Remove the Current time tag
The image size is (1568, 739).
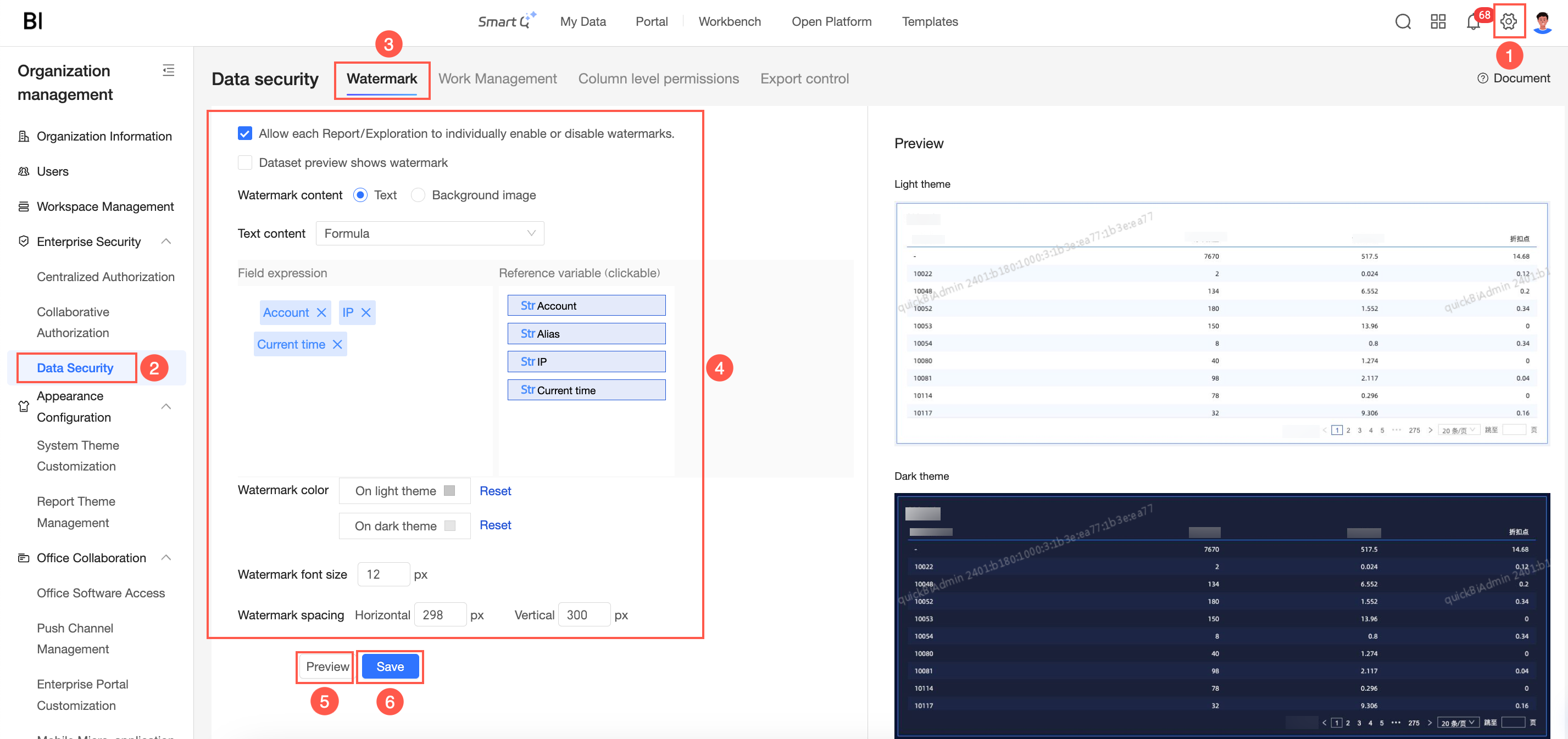337,344
